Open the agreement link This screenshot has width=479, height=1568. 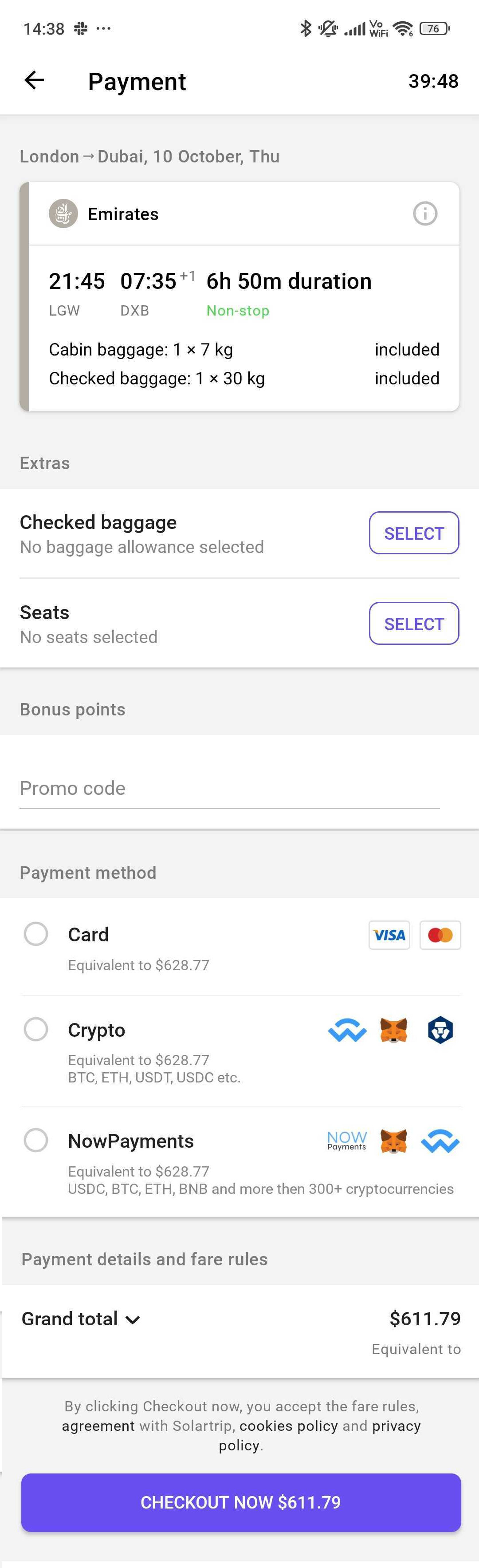tap(98, 1426)
